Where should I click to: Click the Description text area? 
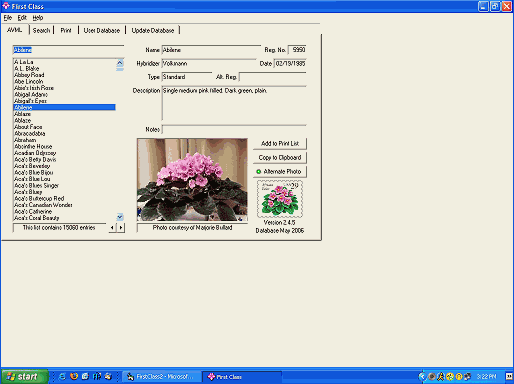click(x=234, y=103)
